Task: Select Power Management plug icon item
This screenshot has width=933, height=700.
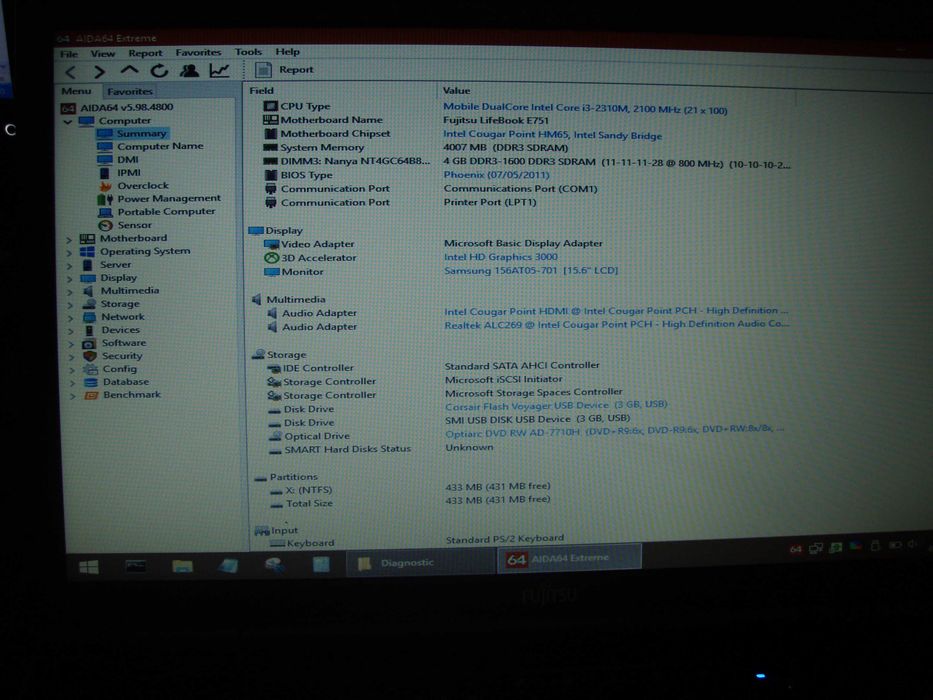Action: (x=105, y=199)
